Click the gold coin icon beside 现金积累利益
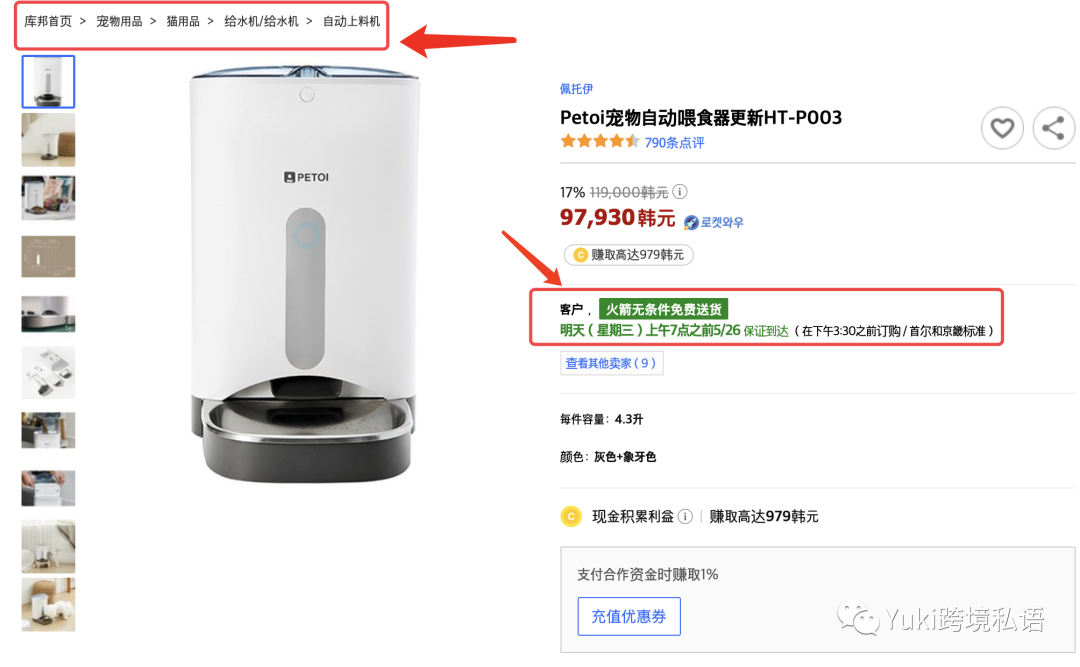 click(571, 517)
